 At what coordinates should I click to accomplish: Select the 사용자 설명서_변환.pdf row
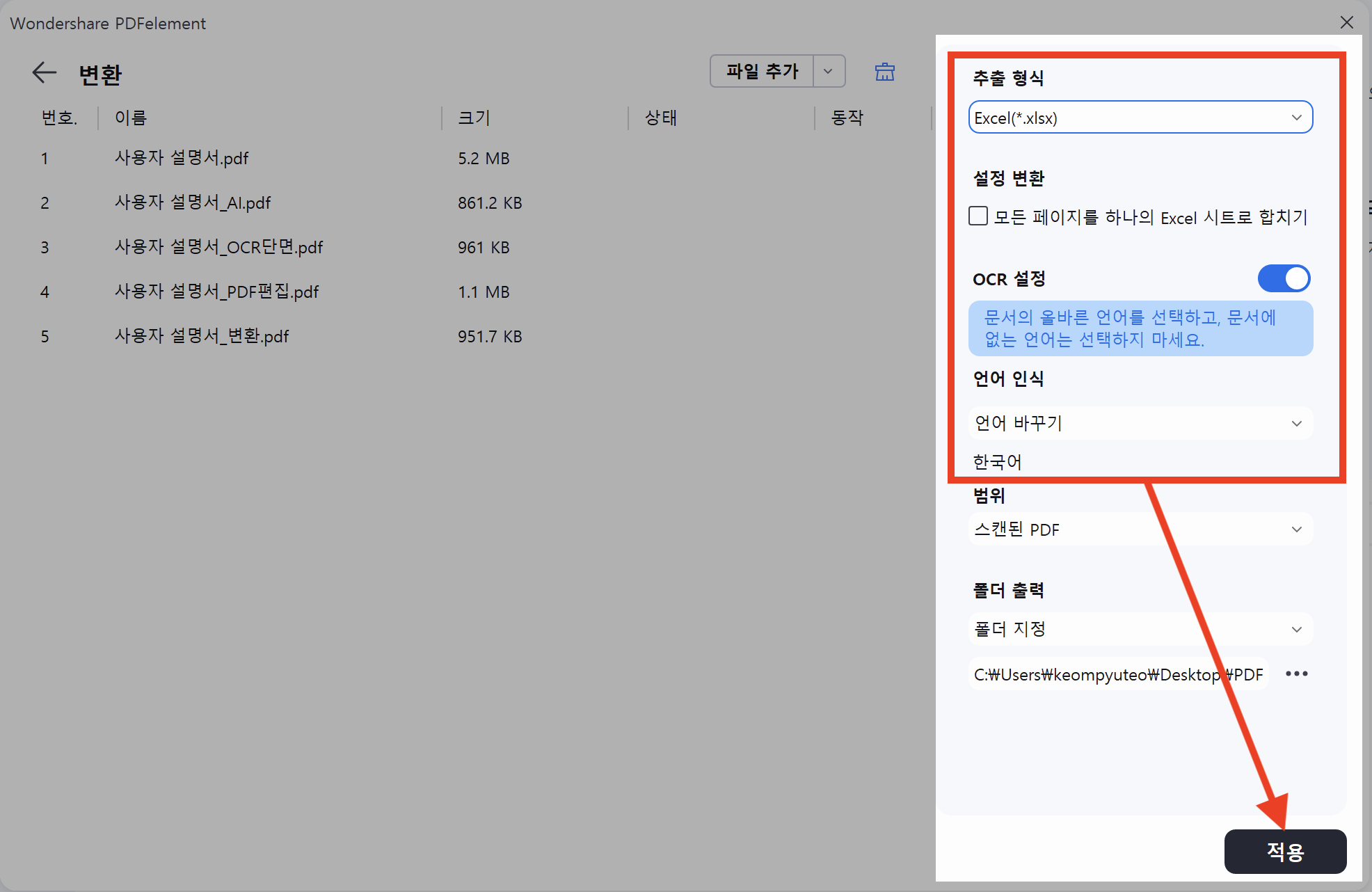(201, 337)
